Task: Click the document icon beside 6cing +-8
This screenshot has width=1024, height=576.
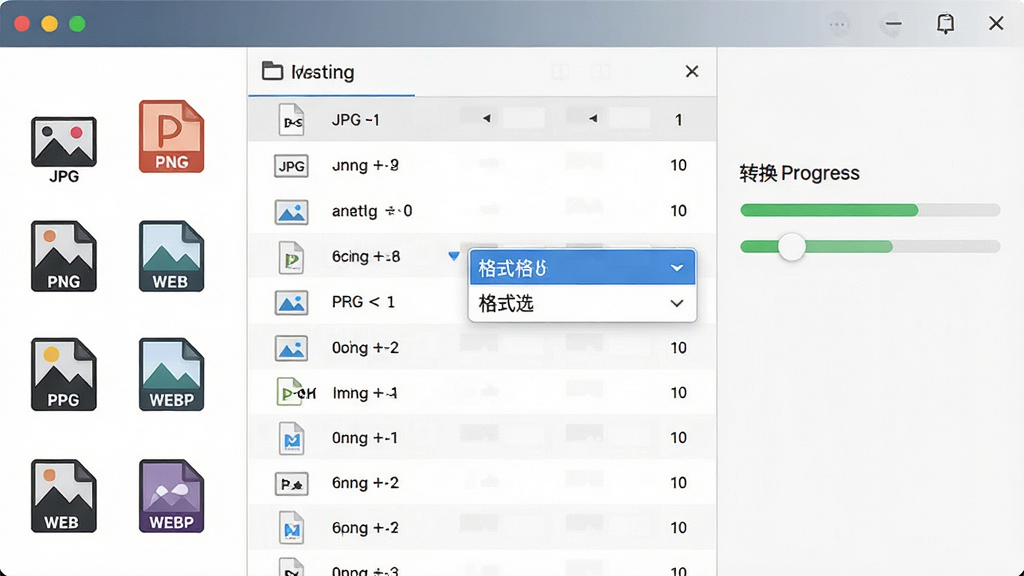Action: [291, 257]
